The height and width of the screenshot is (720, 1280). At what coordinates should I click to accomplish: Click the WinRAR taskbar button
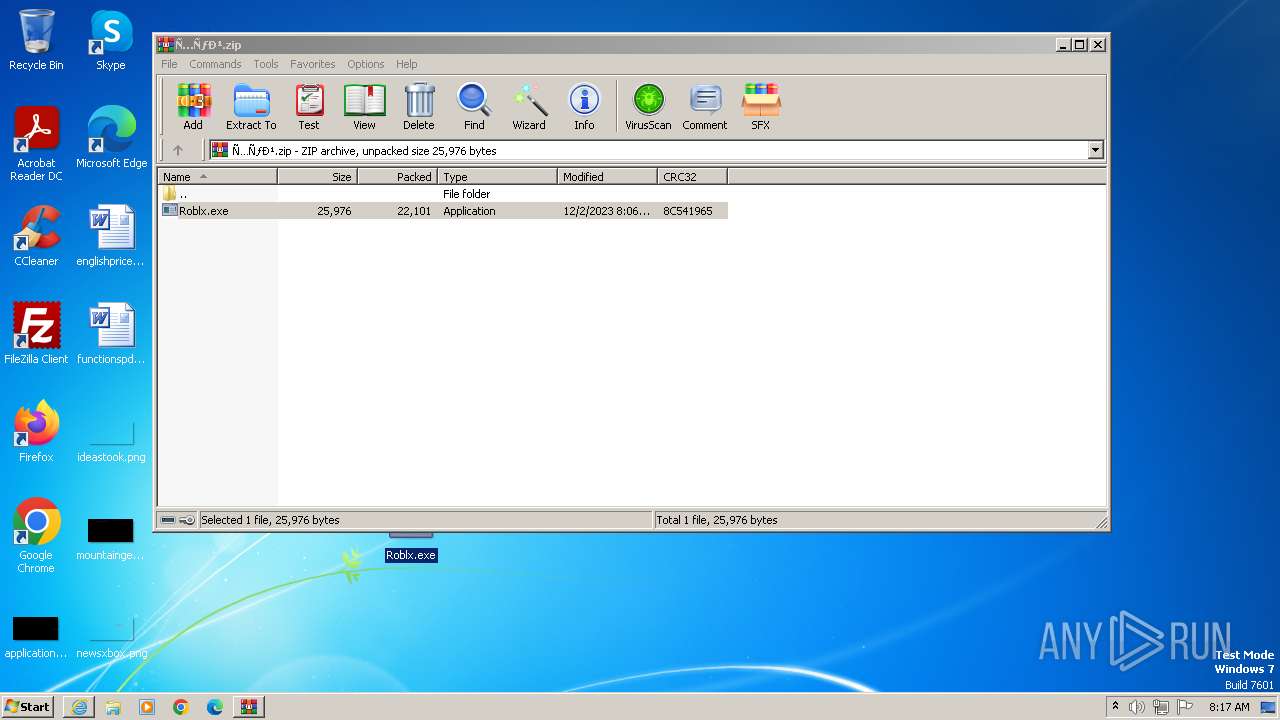(248, 706)
